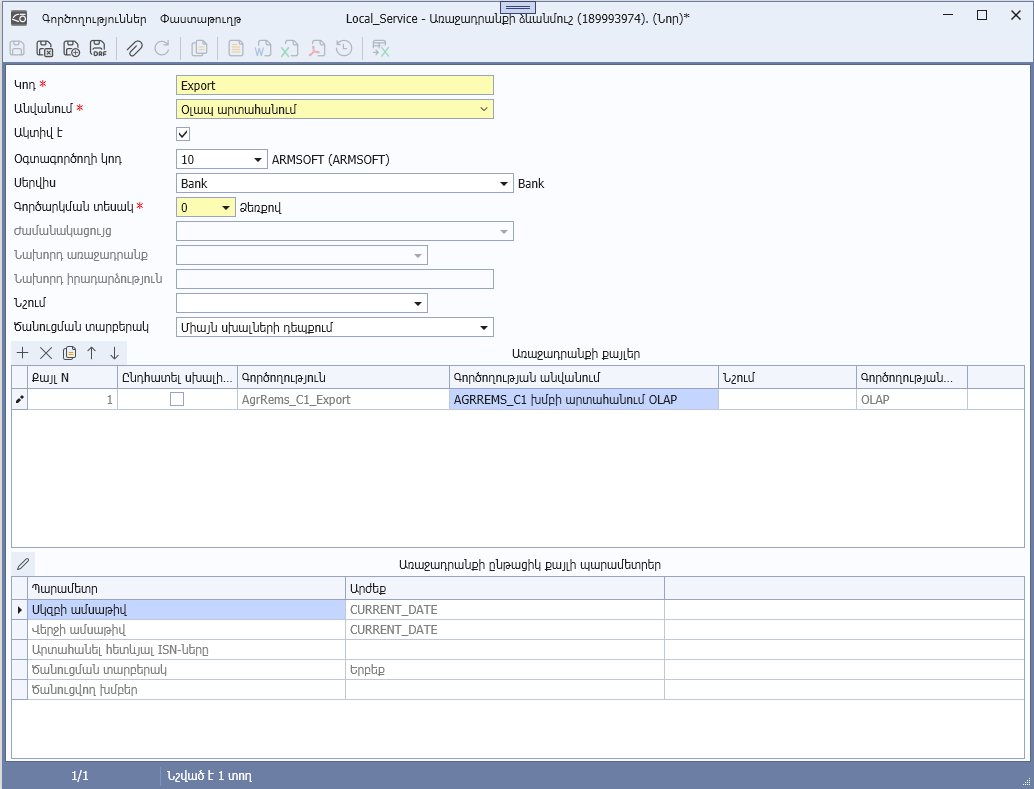This screenshot has width=1034, height=789.
Task: Move the step up with the up arrow
Action: [91, 353]
